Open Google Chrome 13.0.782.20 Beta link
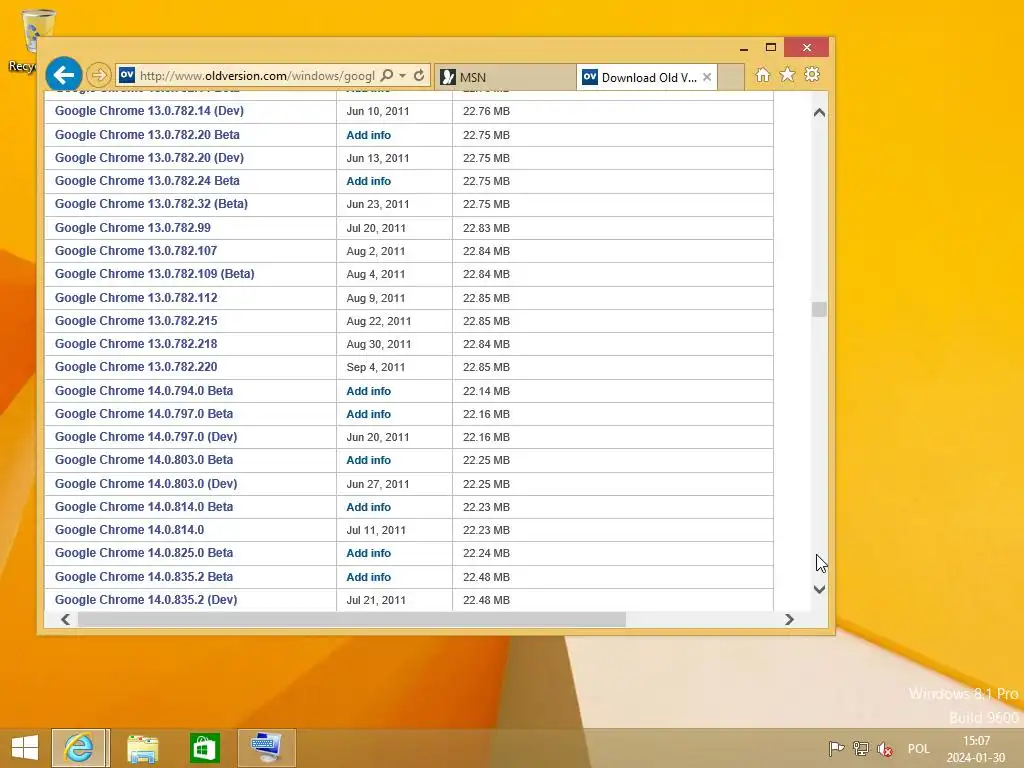 coord(147,135)
